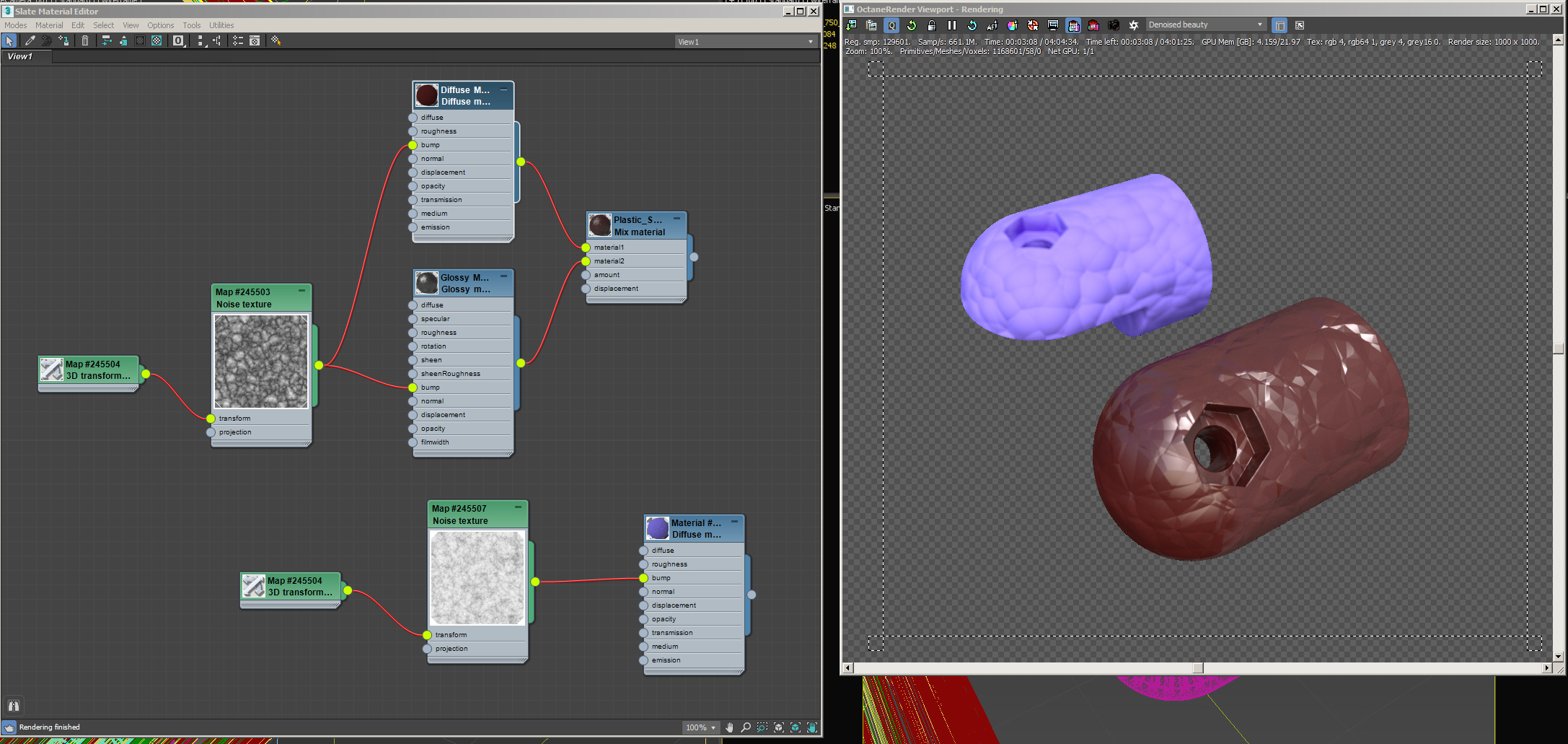
Task: Click the Octane camera icon
Action: pyautogui.click(x=1114, y=25)
